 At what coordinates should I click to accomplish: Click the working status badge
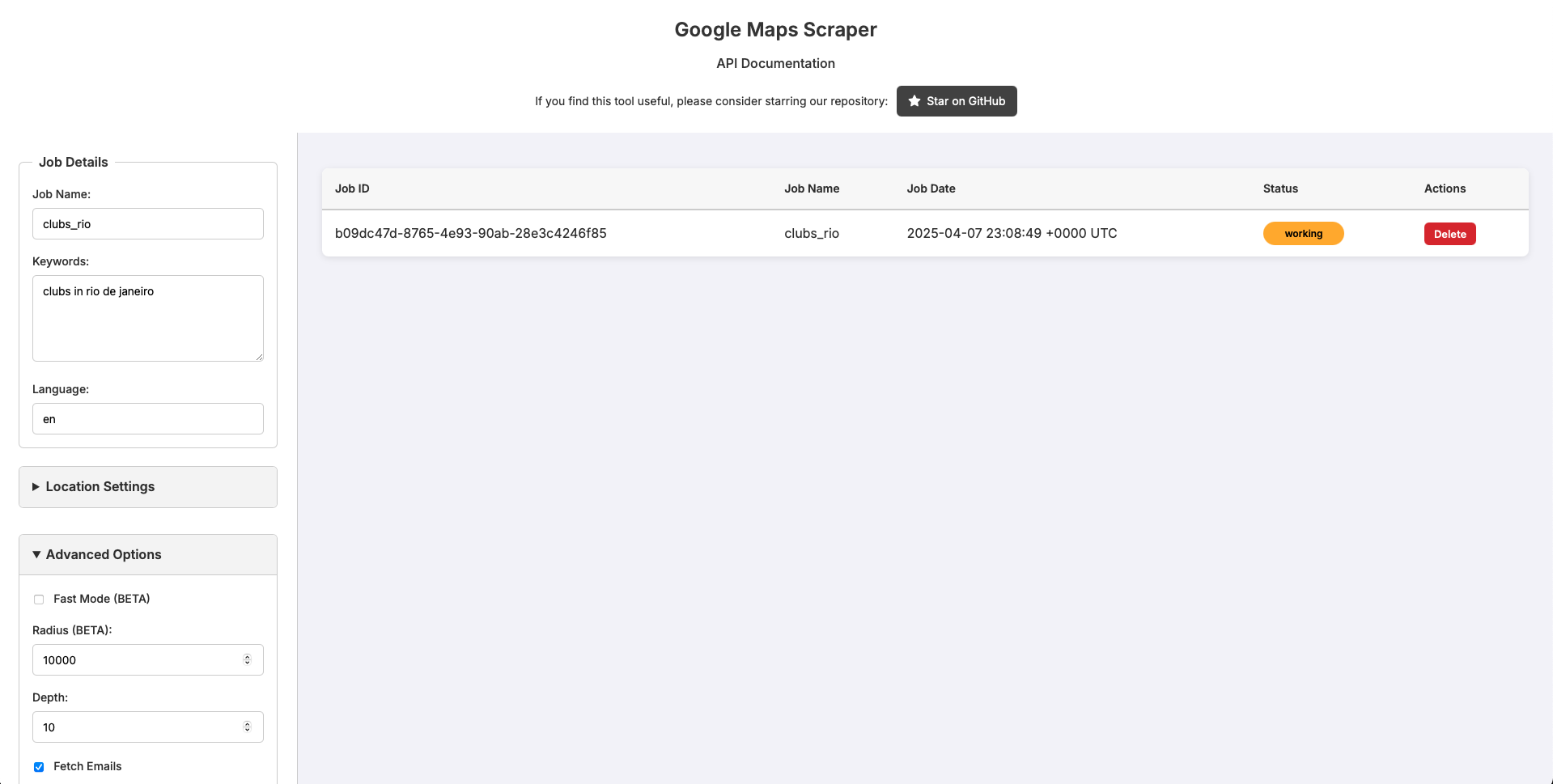(1303, 234)
